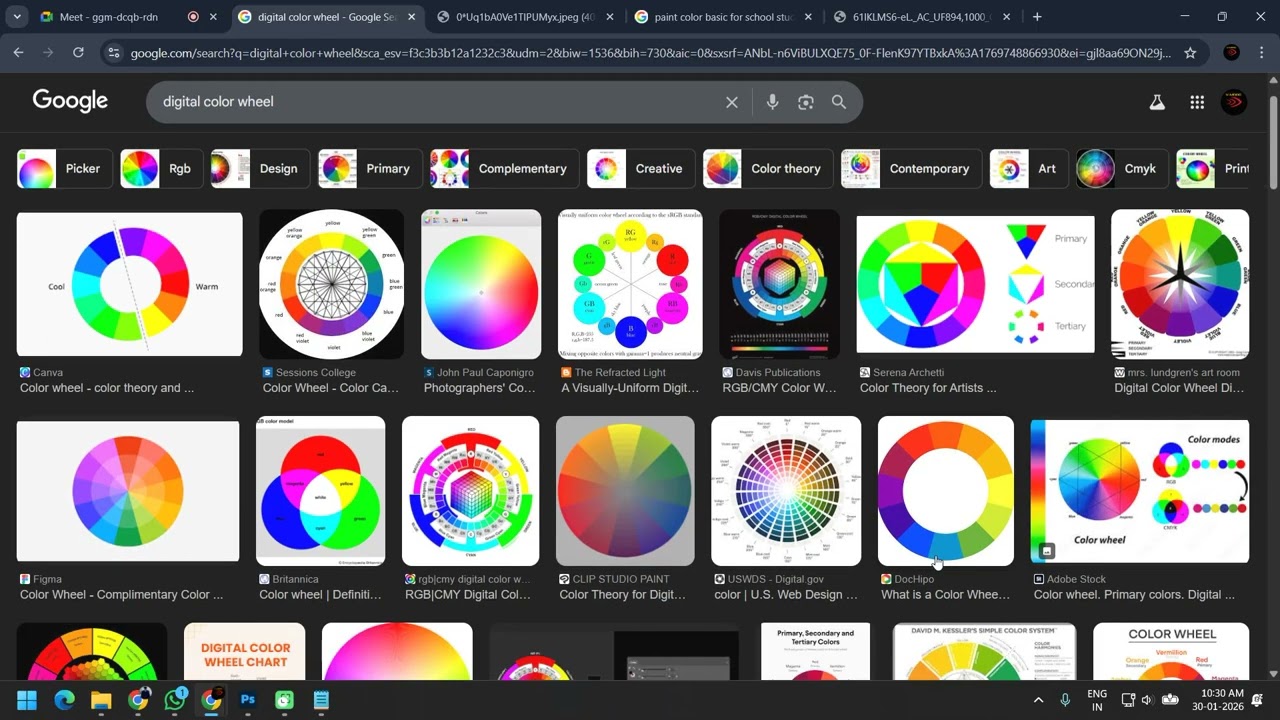Open Windows Start menu
Viewport: 1280px width, 720px height.
click(27, 700)
